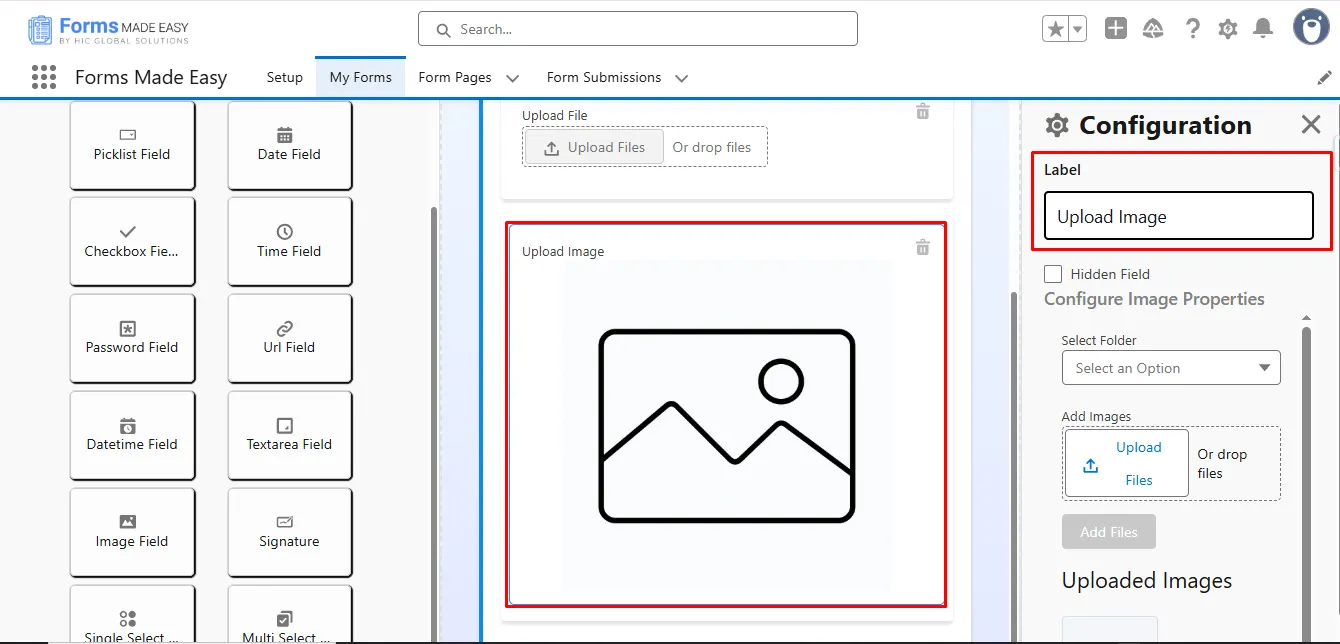Open the Help question mark icon
The height and width of the screenshot is (644, 1340).
click(1192, 29)
